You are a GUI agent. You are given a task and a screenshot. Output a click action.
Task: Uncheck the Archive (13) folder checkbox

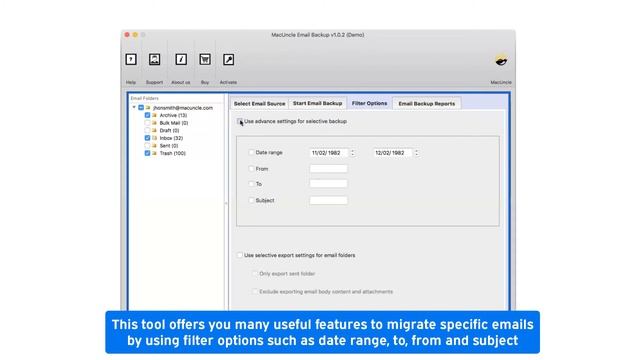tap(147, 116)
